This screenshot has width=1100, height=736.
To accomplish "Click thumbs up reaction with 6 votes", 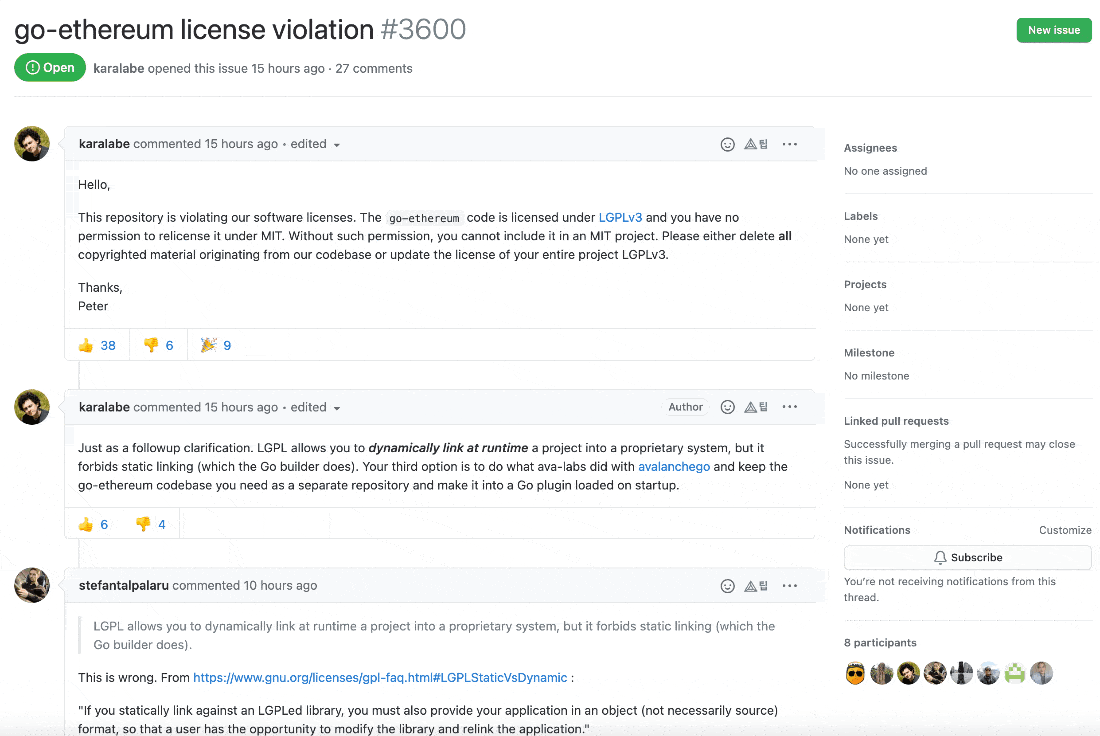I will [x=93, y=524].
